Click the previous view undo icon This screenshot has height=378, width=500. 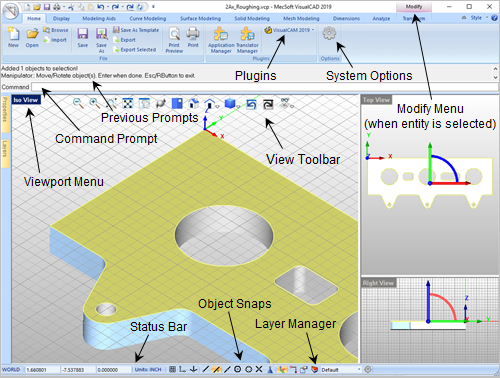coord(251,104)
